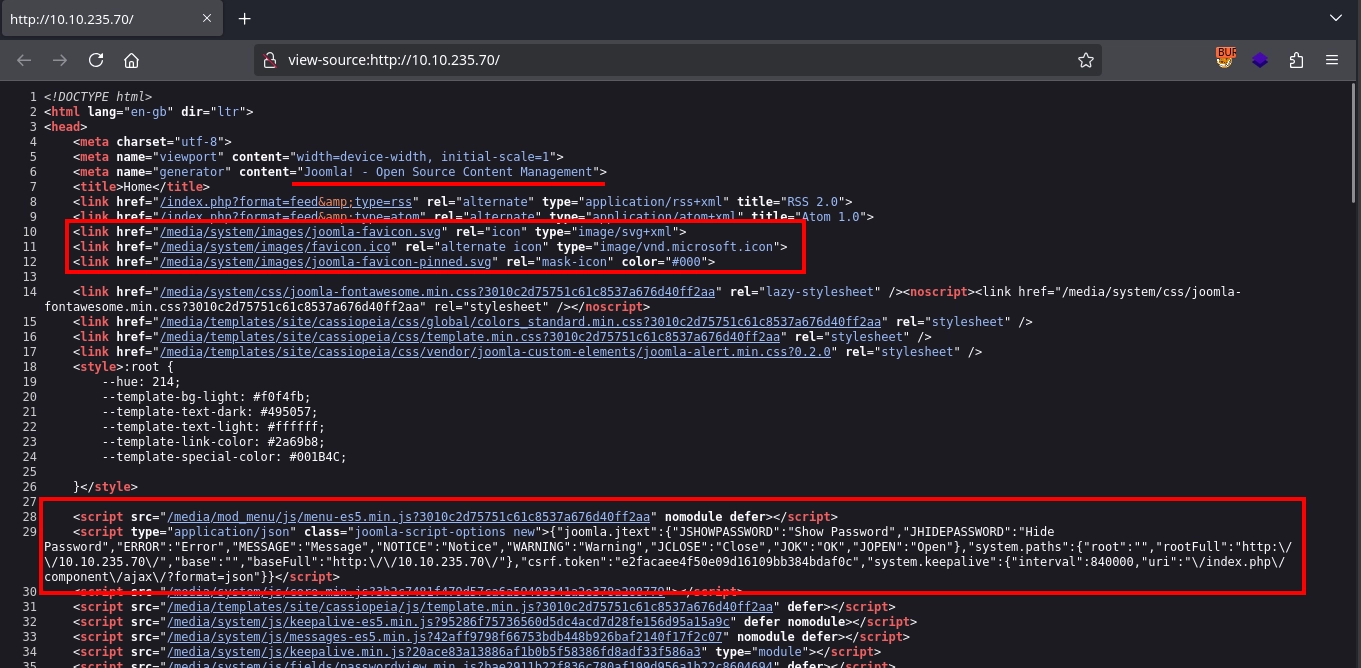Click the insecure connection lock icon
Viewport: 1361px width, 668px height.
270,60
